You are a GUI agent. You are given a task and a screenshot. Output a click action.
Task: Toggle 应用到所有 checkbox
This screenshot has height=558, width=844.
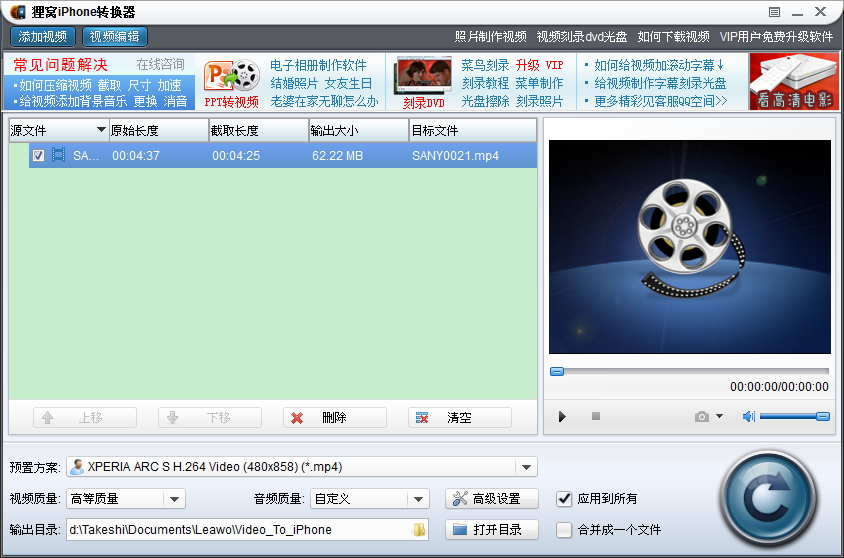(564, 499)
